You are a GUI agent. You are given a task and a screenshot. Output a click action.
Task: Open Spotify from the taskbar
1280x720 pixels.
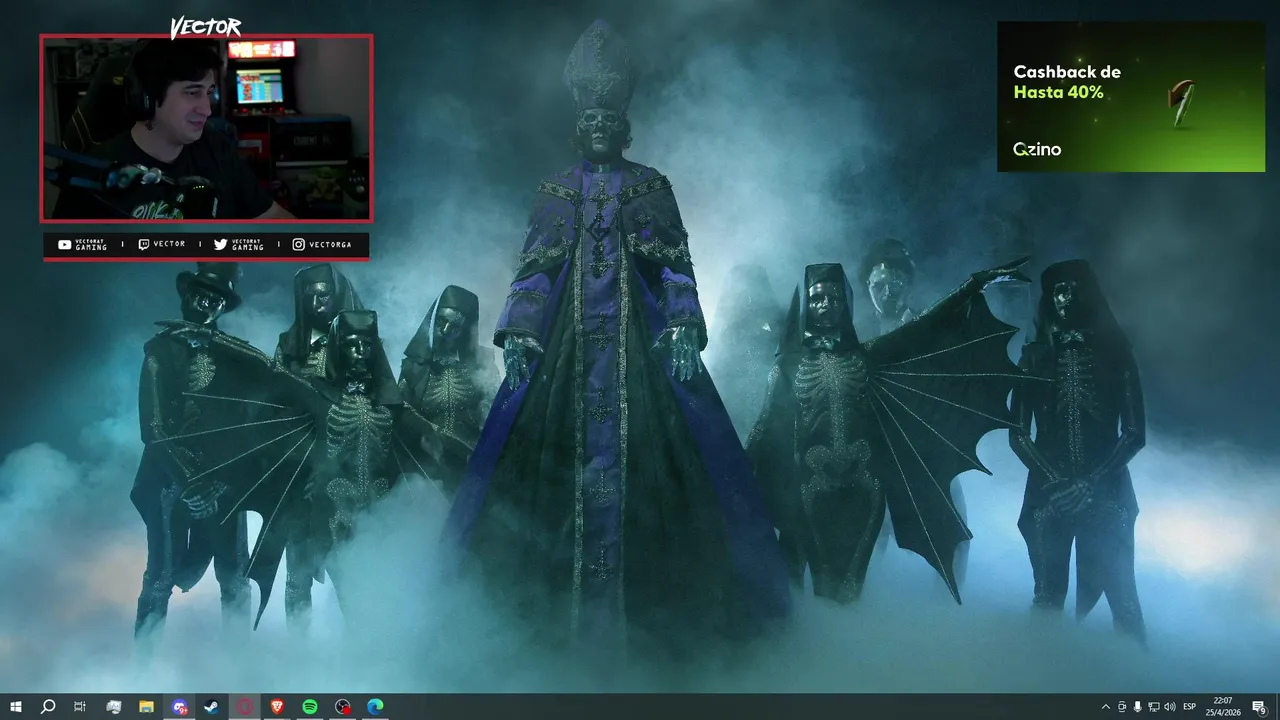pos(310,707)
